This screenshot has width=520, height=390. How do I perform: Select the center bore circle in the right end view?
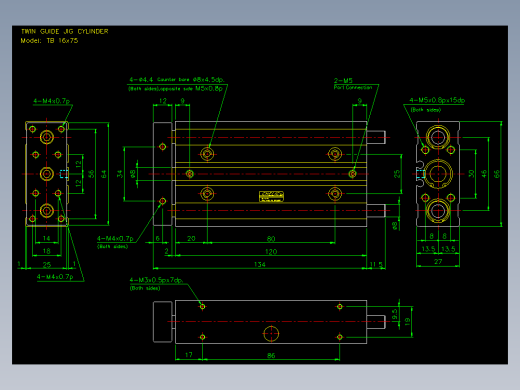point(438,174)
